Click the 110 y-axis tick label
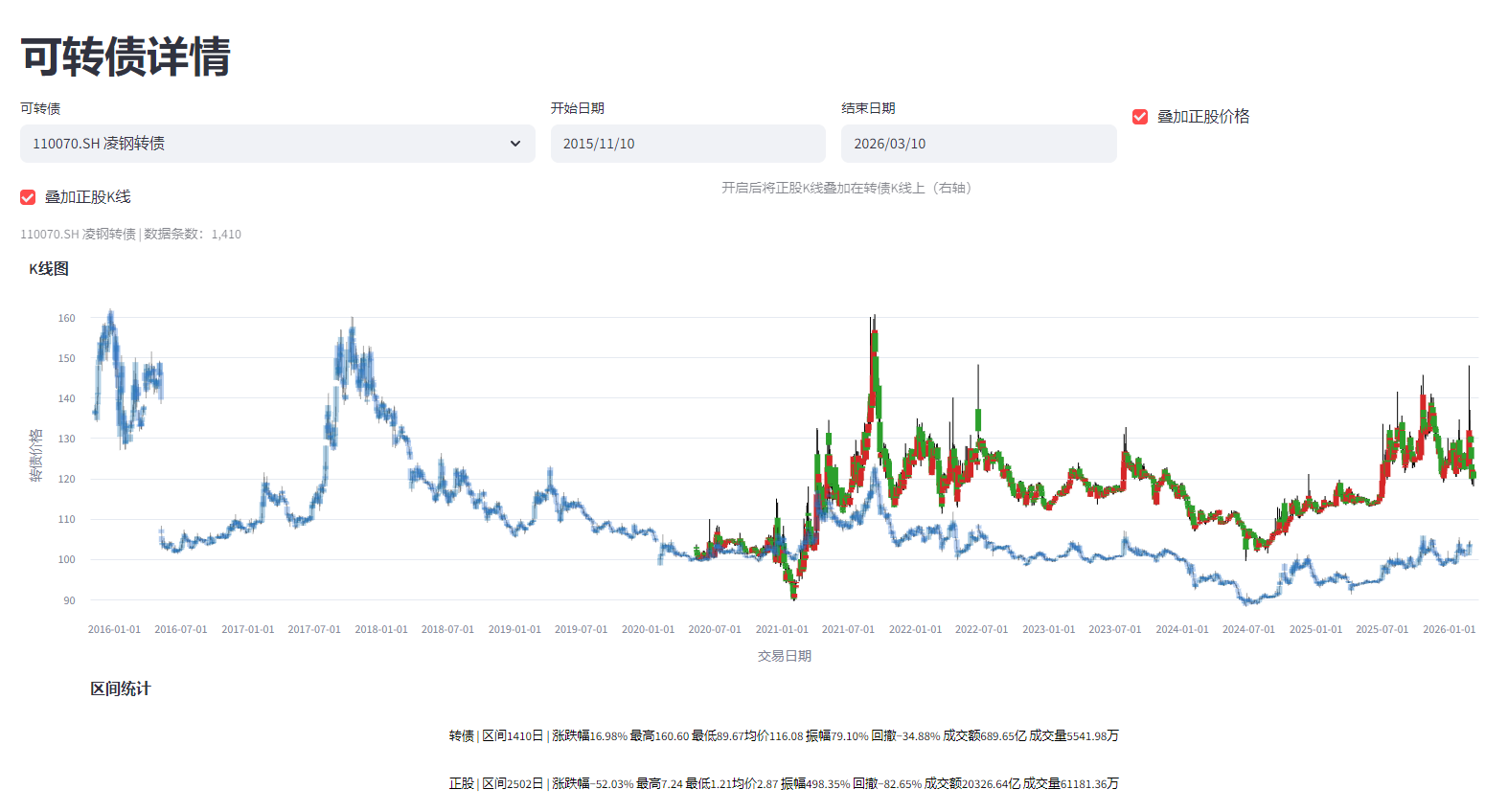This screenshot has height=812, width=1485. coord(66,519)
